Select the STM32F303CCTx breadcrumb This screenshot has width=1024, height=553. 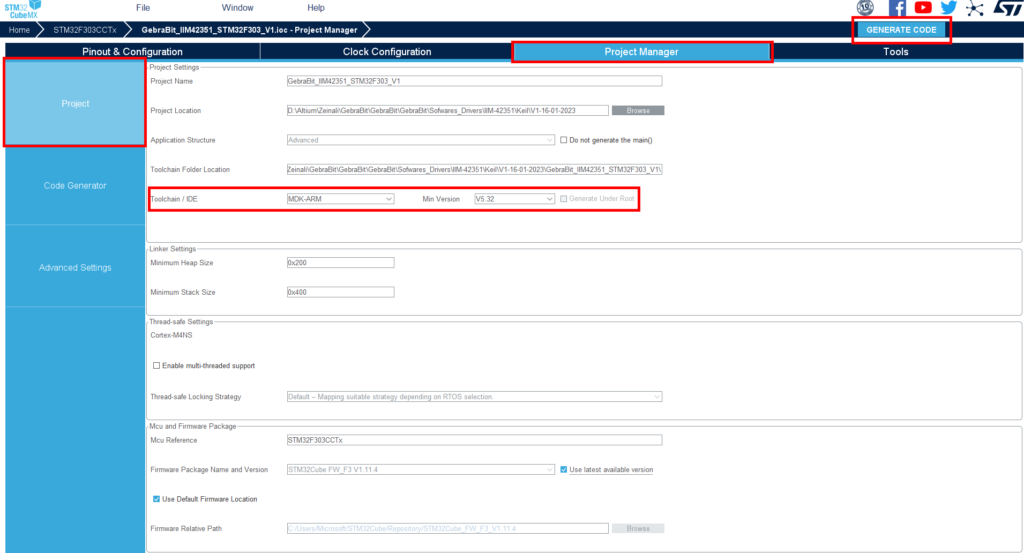pos(85,30)
